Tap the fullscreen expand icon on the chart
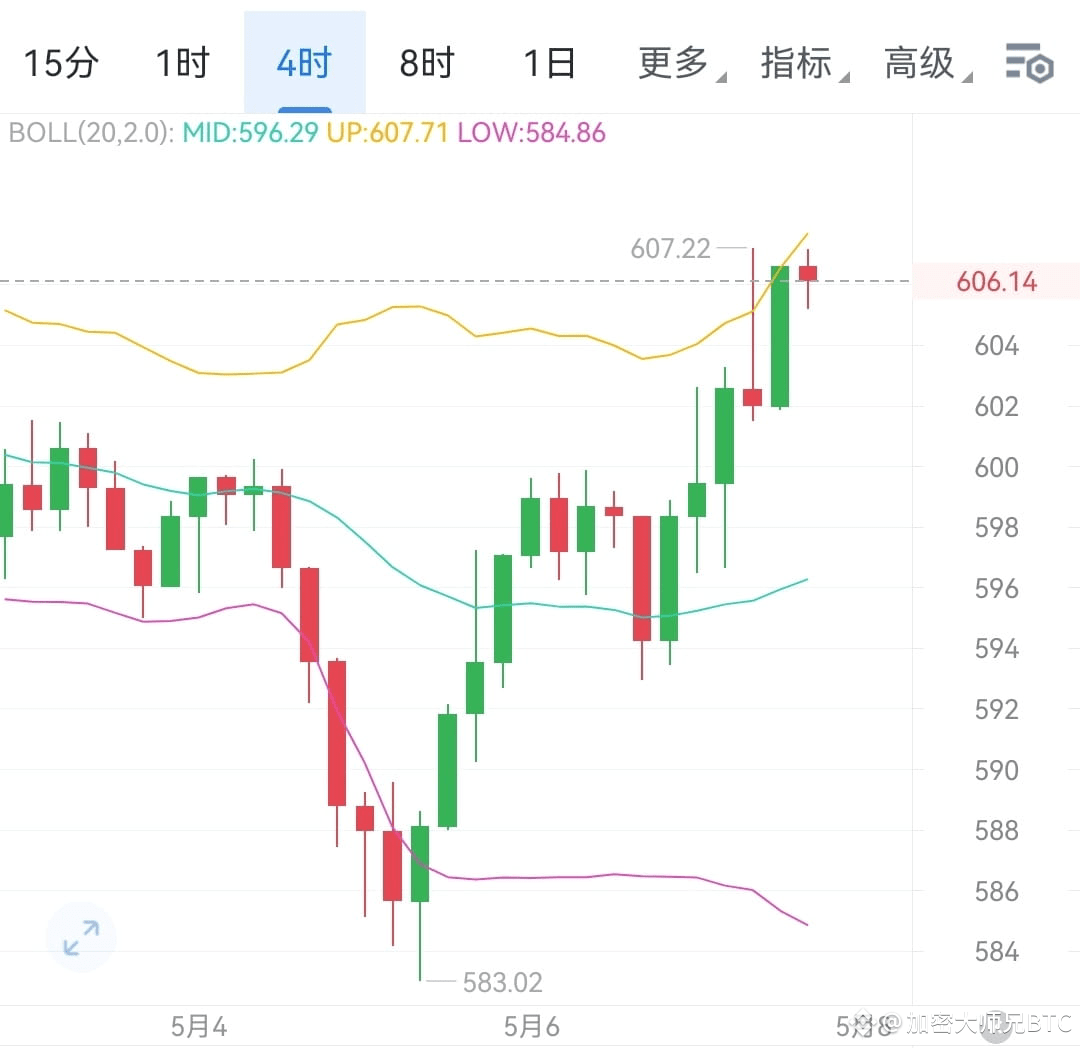 [x=81, y=937]
